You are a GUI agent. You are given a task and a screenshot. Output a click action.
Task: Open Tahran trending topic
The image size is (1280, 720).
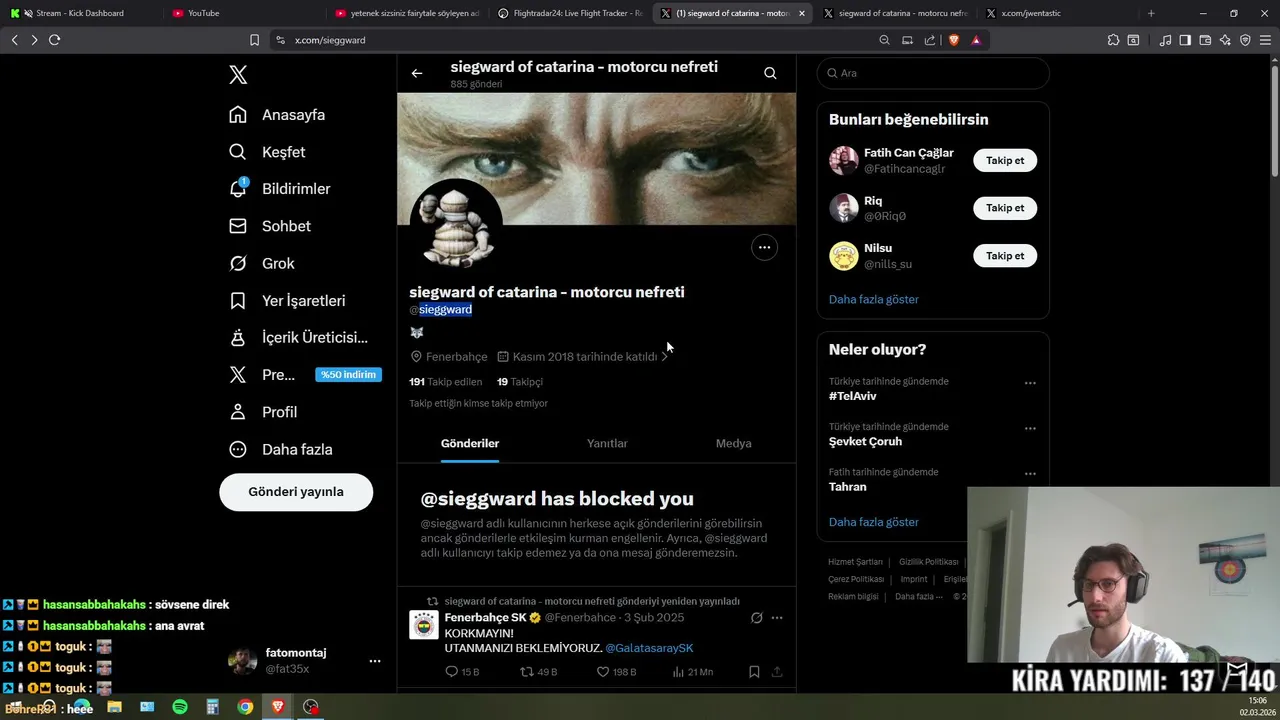tap(848, 487)
